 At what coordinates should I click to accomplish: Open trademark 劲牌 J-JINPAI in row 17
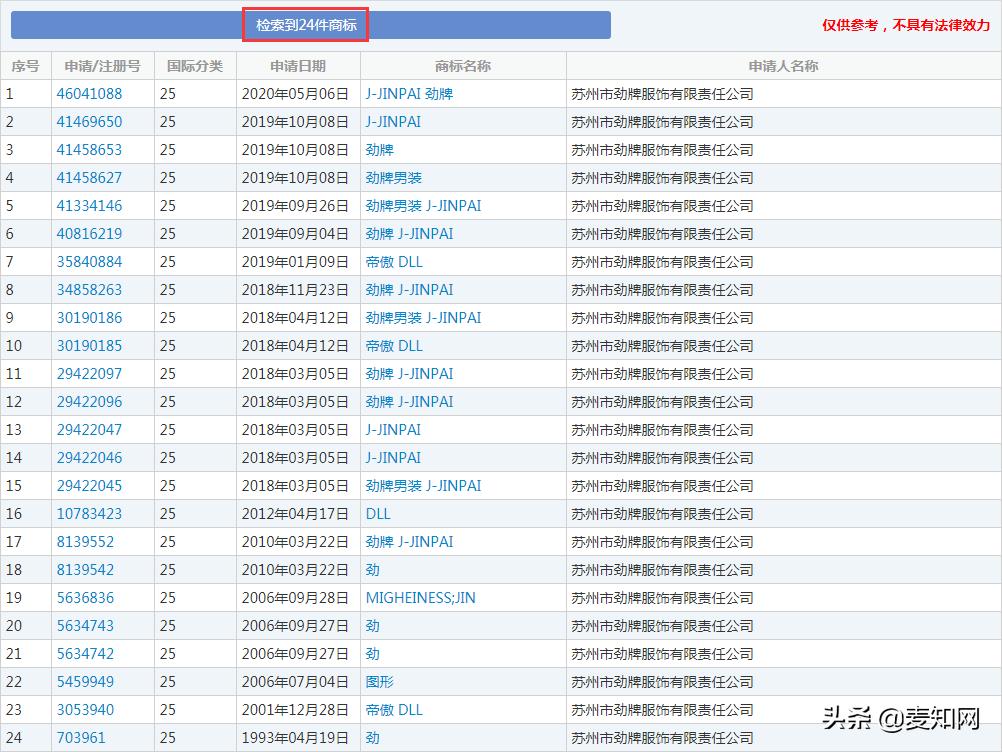tap(409, 542)
